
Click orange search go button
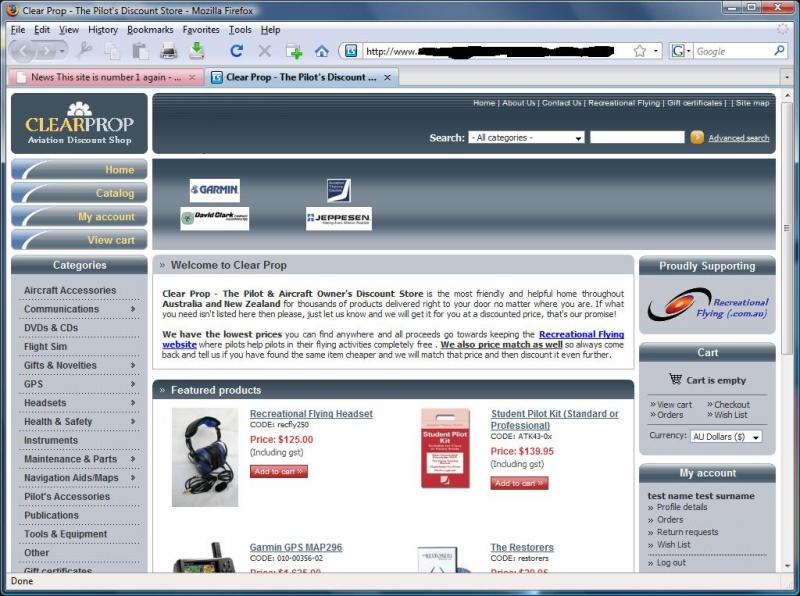(x=697, y=137)
